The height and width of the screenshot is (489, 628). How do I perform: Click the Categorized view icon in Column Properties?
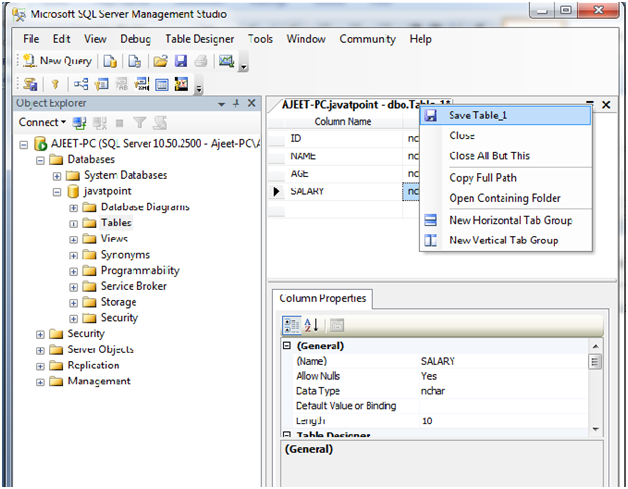point(292,325)
